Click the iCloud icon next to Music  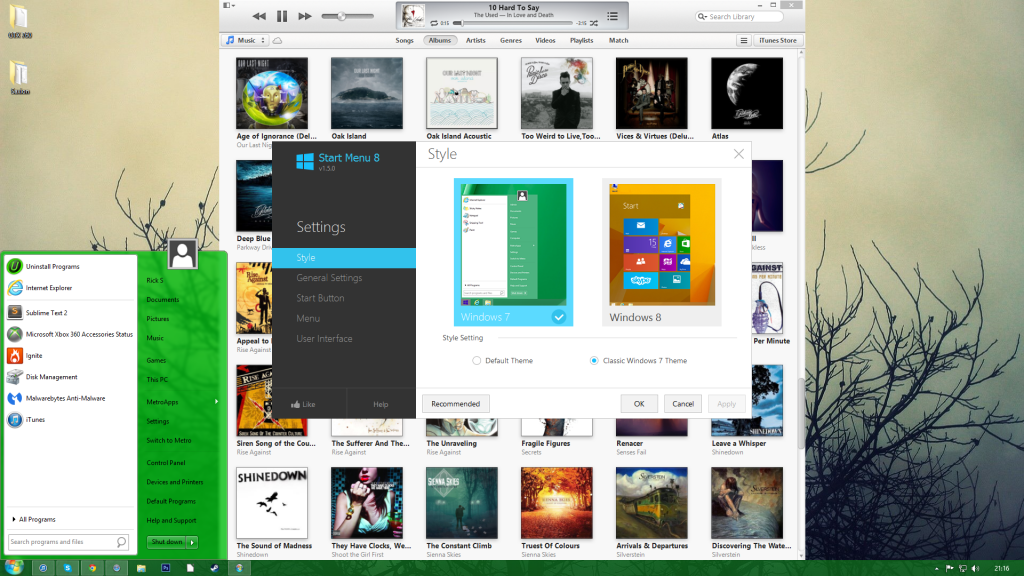pos(278,40)
